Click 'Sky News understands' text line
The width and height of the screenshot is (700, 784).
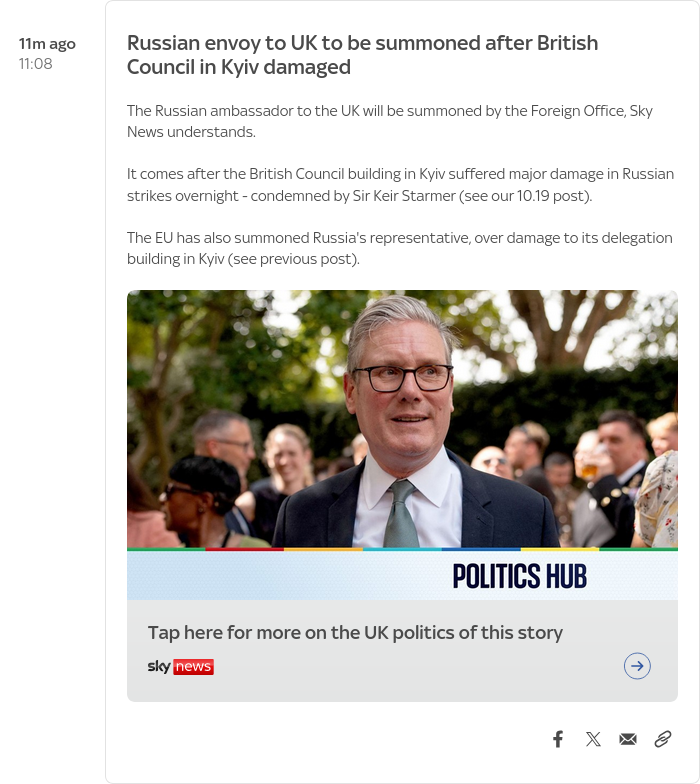coord(191,132)
